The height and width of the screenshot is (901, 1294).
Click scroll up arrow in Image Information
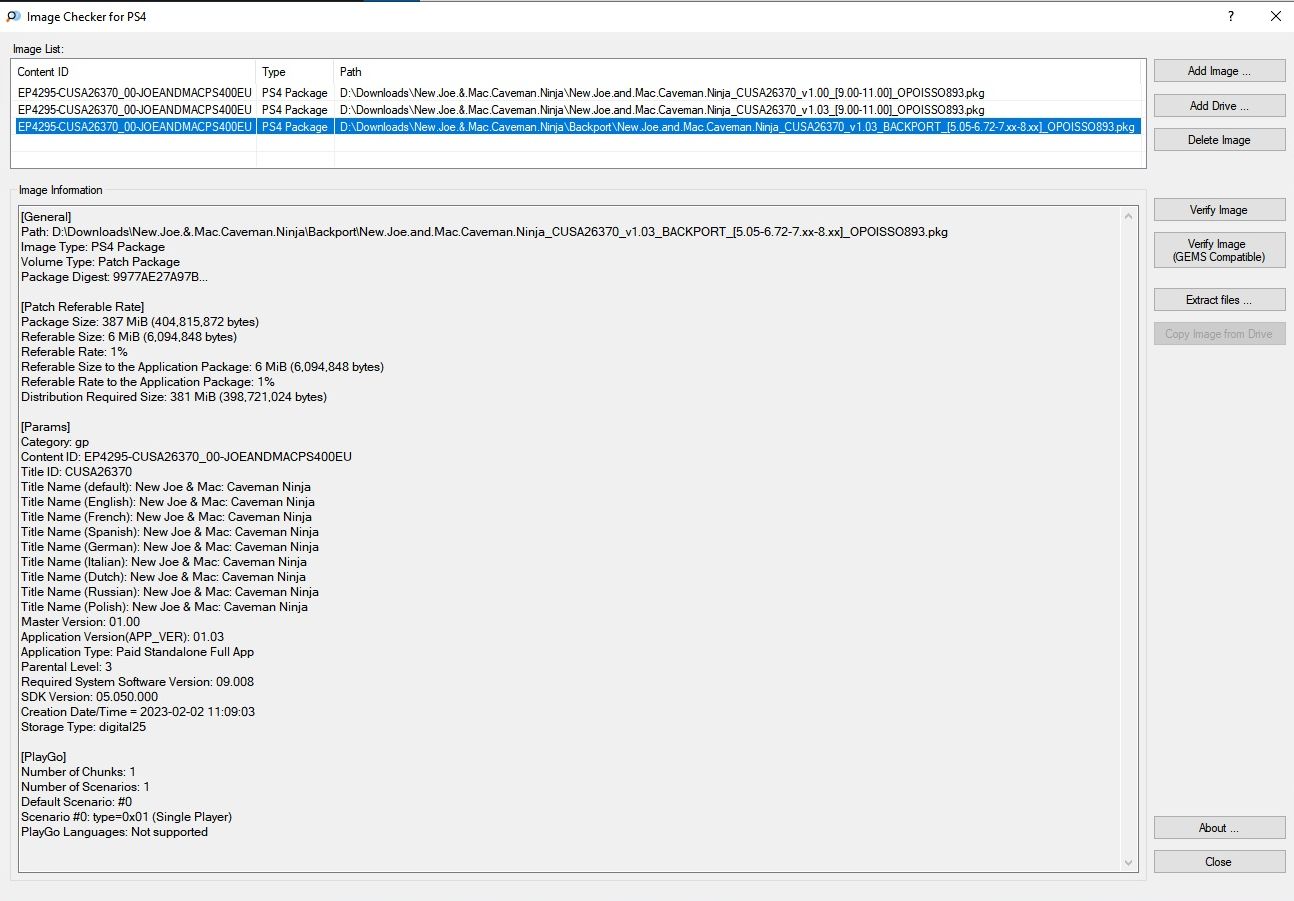tap(1130, 216)
